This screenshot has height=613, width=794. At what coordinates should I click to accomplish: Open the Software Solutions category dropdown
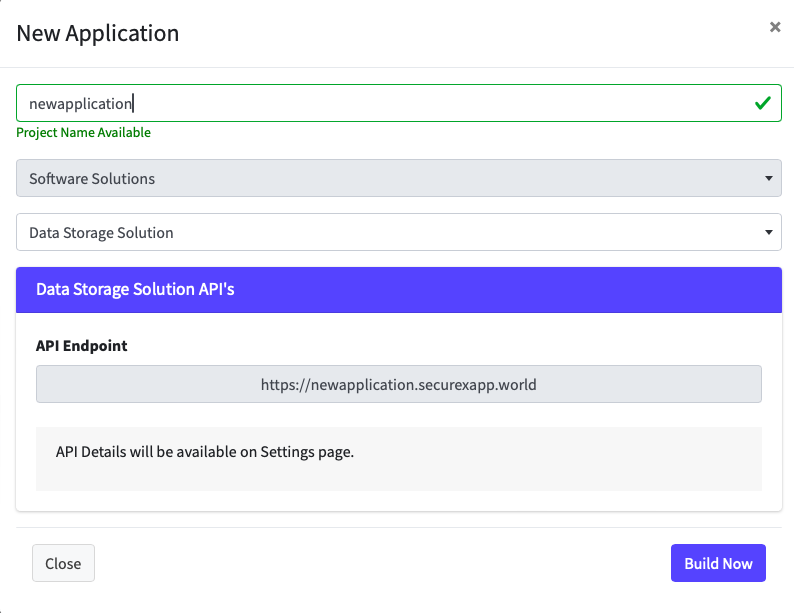point(398,179)
